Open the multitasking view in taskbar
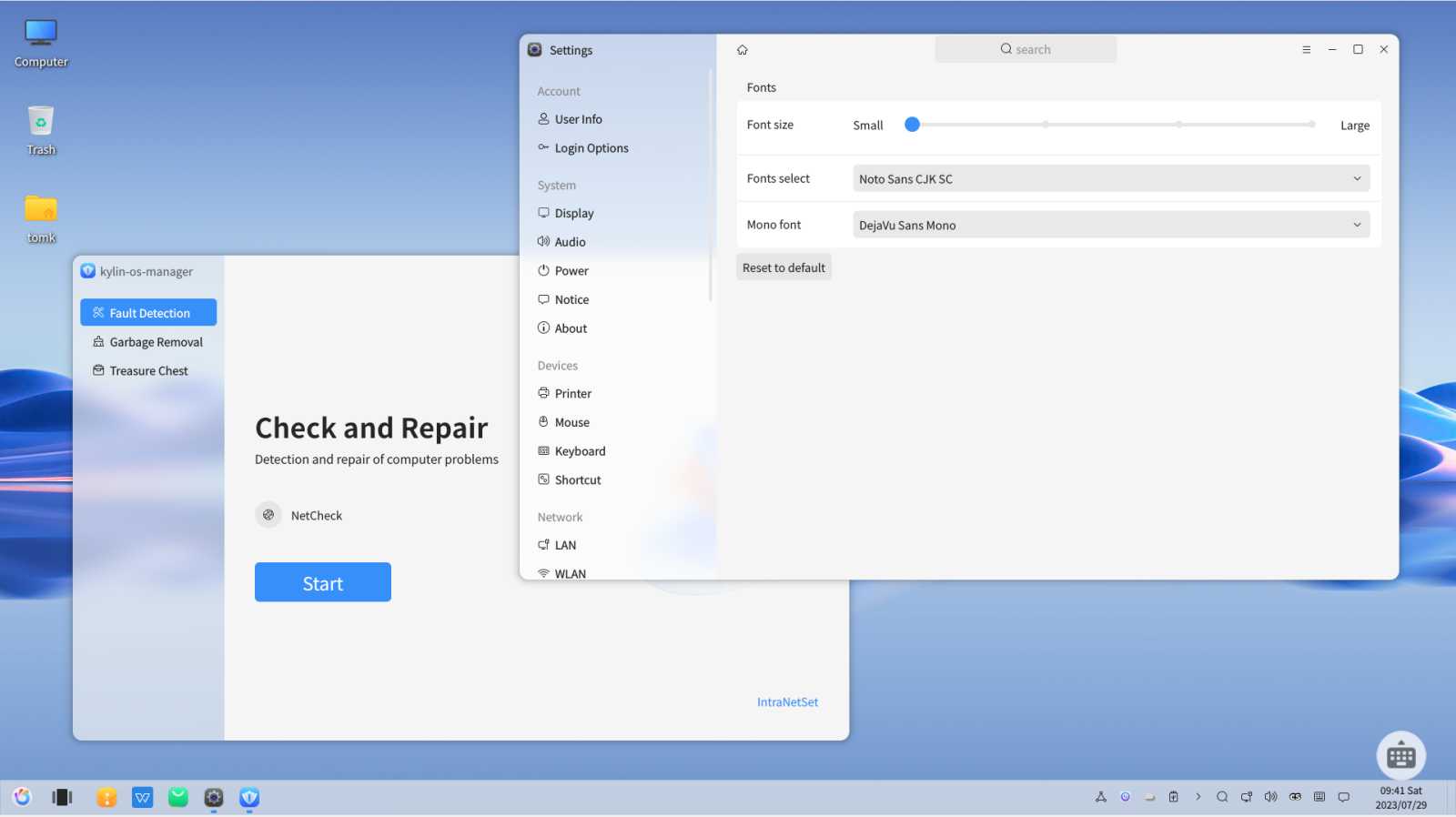 click(x=62, y=797)
